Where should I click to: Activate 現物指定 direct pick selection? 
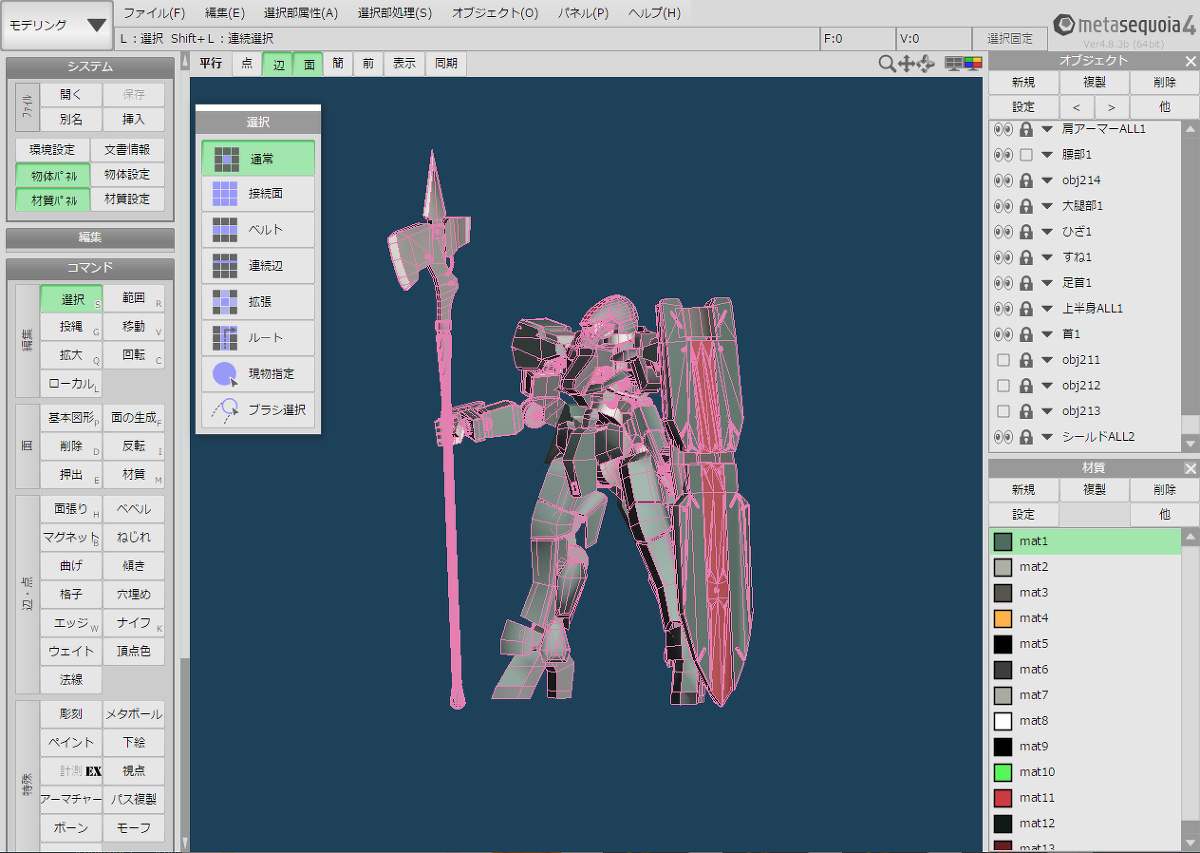(x=258, y=374)
